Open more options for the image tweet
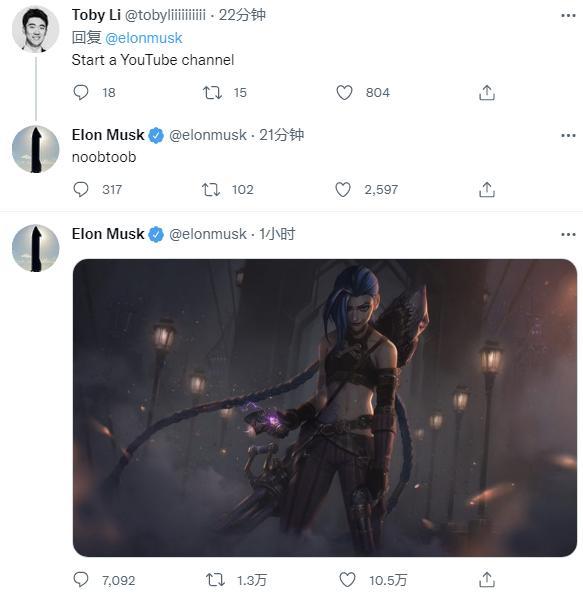 [568, 235]
